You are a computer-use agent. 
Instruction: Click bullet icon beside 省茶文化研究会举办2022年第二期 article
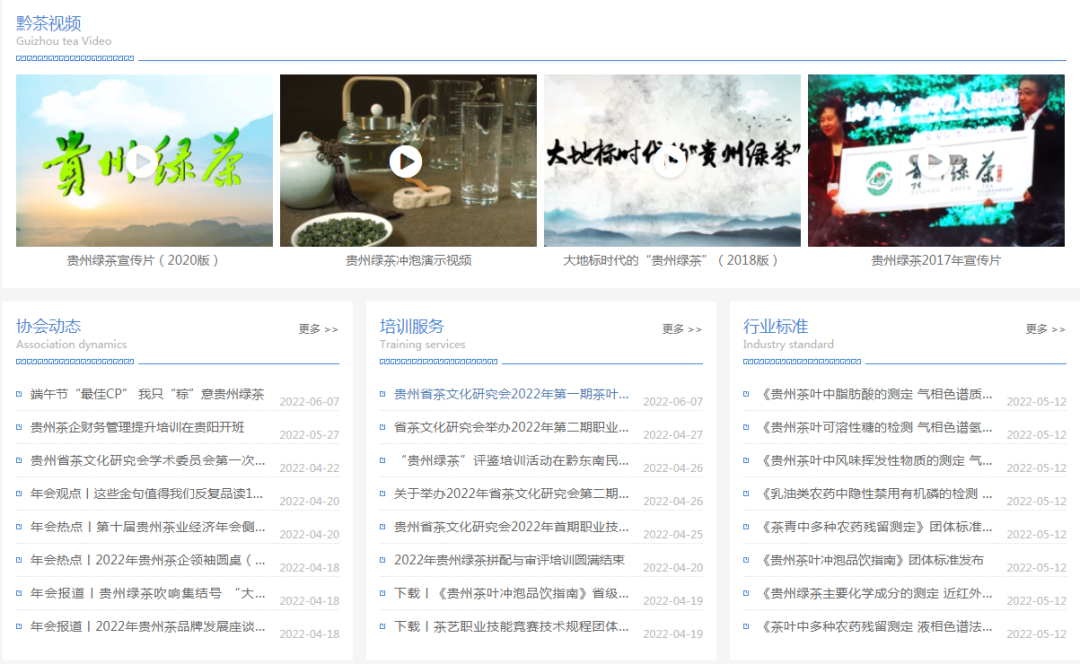pyautogui.click(x=382, y=427)
